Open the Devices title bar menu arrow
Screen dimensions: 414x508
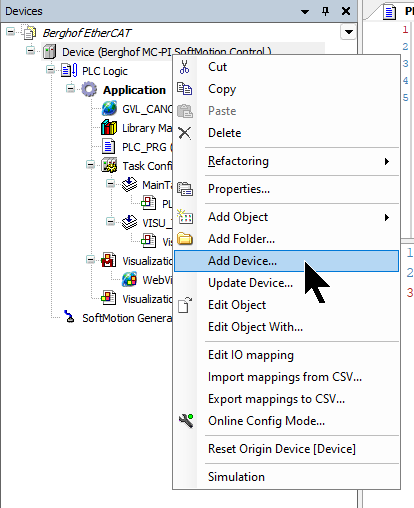tap(305, 12)
